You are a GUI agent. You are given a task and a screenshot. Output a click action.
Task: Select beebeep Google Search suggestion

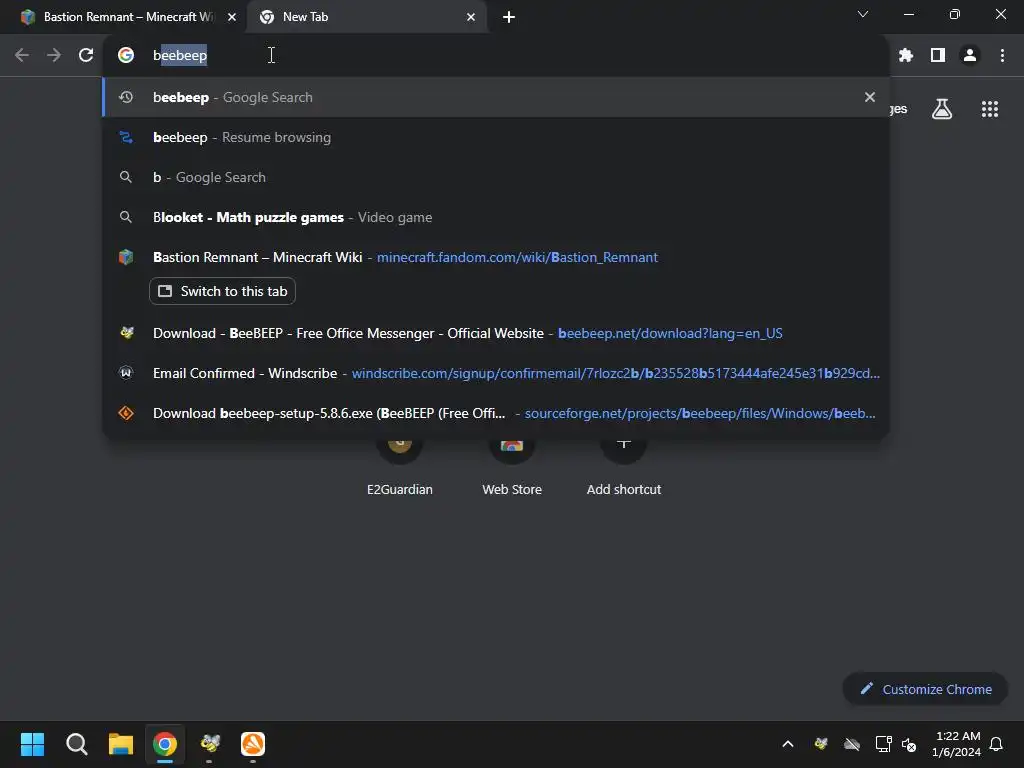496,97
